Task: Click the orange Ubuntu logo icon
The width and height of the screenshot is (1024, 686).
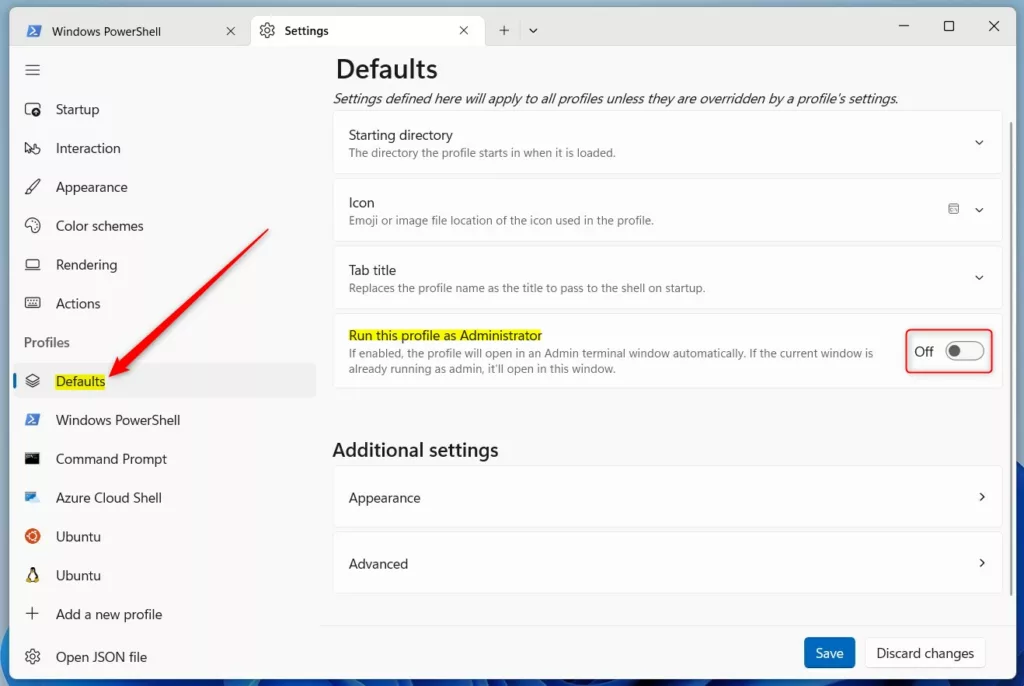Action: coord(33,536)
